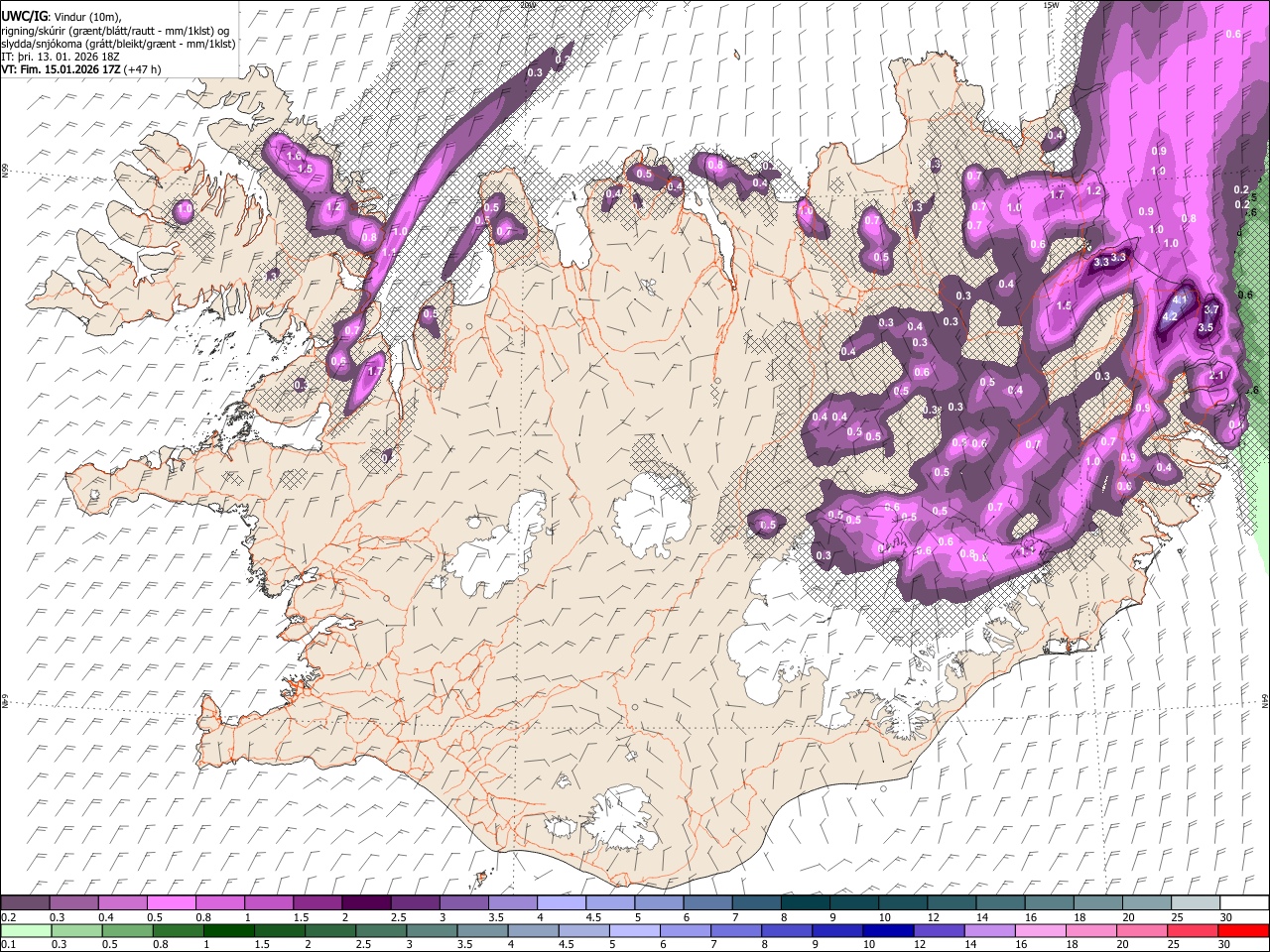Click the lower legend swatch between 2.5 and 3
This screenshot has height=952, width=1270.
[381, 931]
